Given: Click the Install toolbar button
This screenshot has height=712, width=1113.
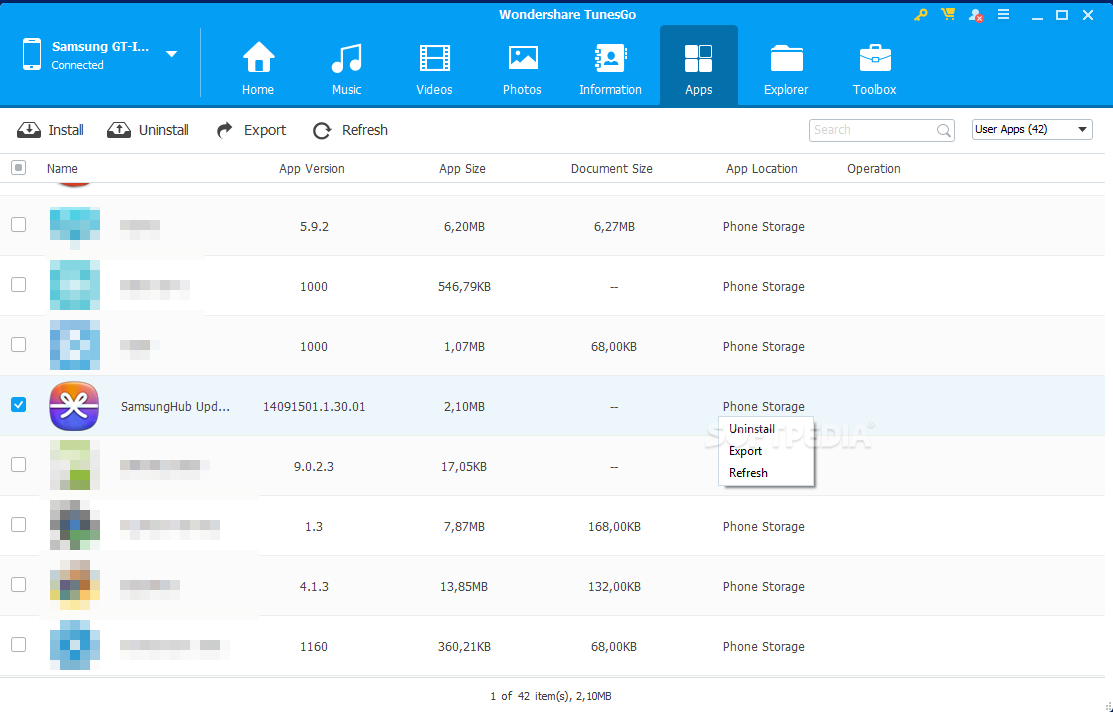Looking at the screenshot, I should click(50, 130).
